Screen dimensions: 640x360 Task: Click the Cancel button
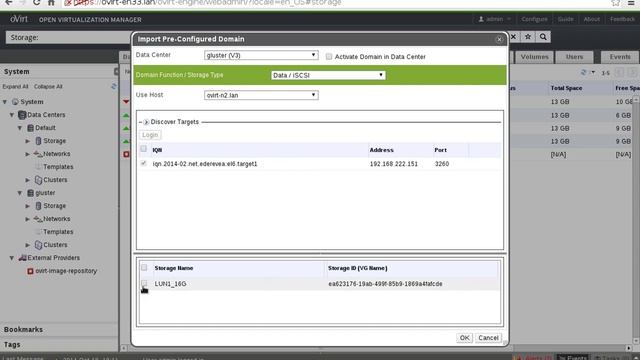(x=488, y=338)
